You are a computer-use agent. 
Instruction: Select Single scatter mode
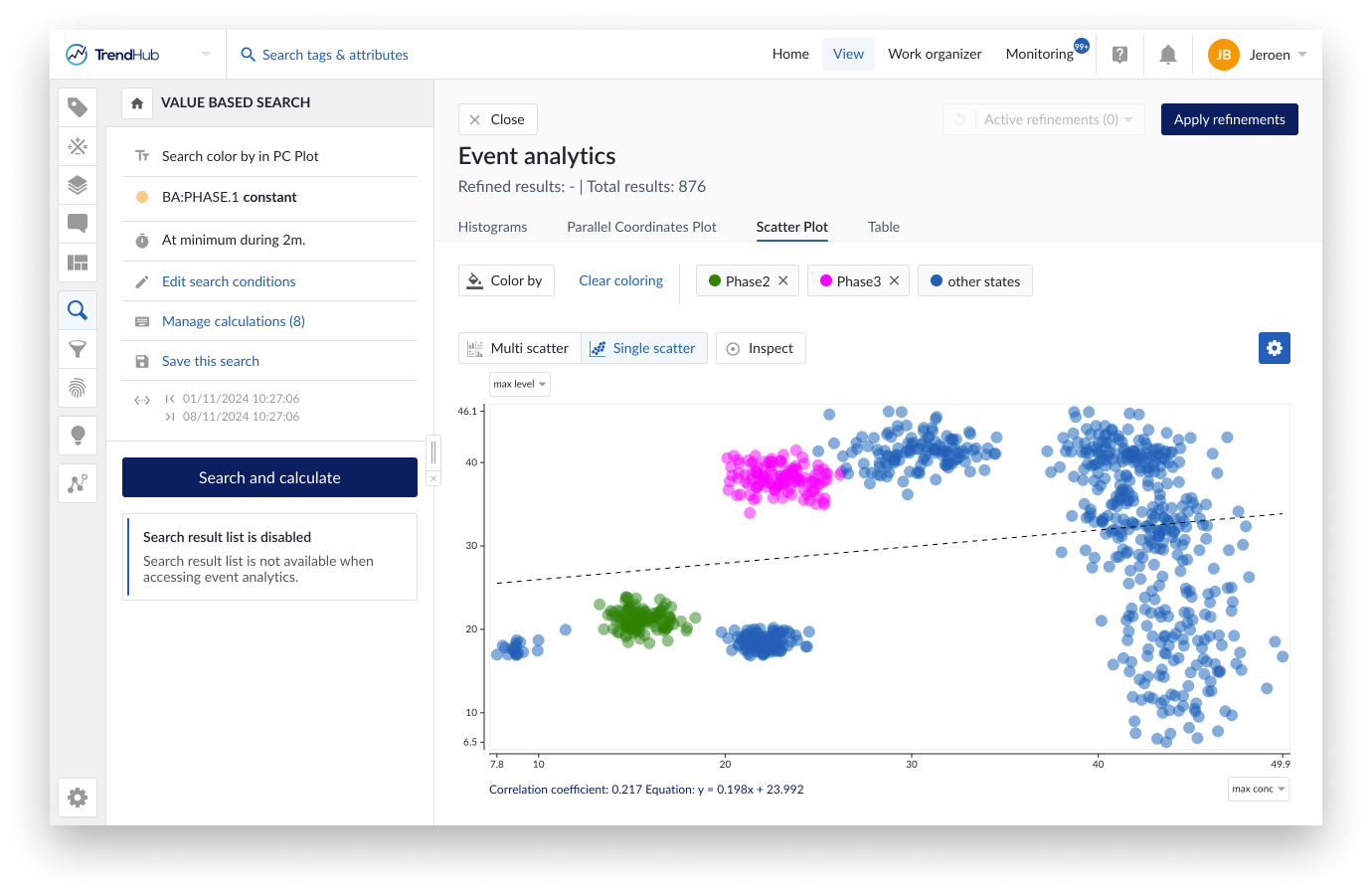point(643,348)
